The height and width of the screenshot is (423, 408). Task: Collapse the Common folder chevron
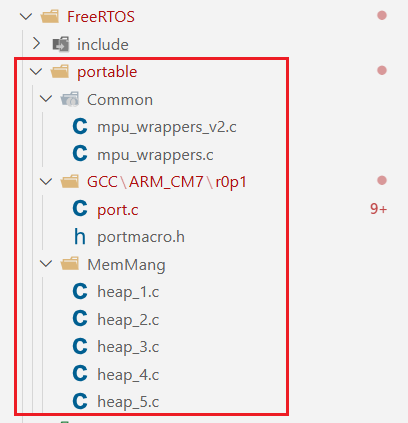pos(46,99)
